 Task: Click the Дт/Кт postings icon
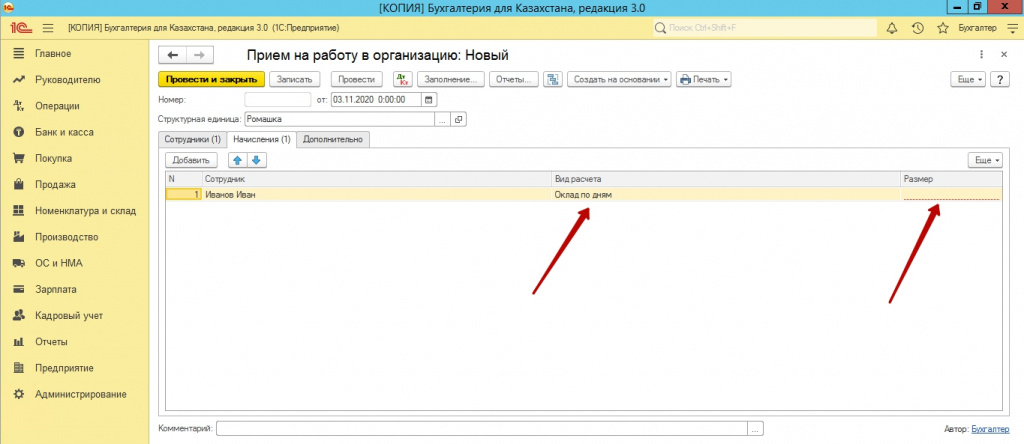click(x=403, y=80)
